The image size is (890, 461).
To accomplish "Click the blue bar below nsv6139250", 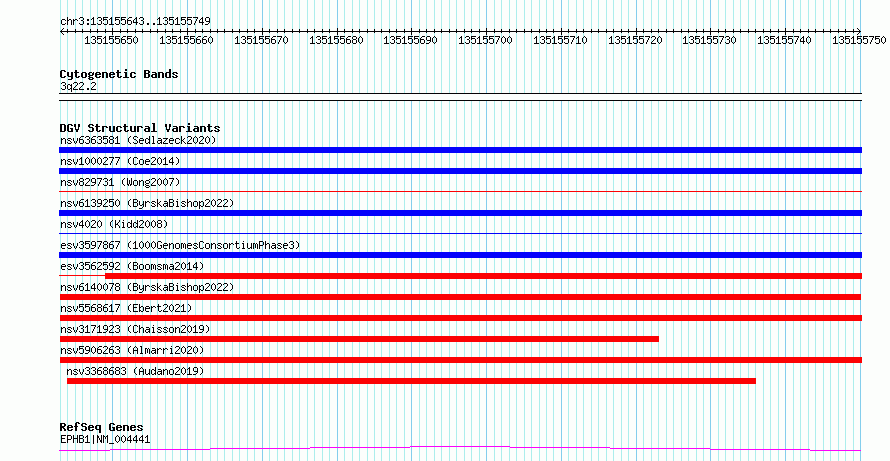I will 460,213.
